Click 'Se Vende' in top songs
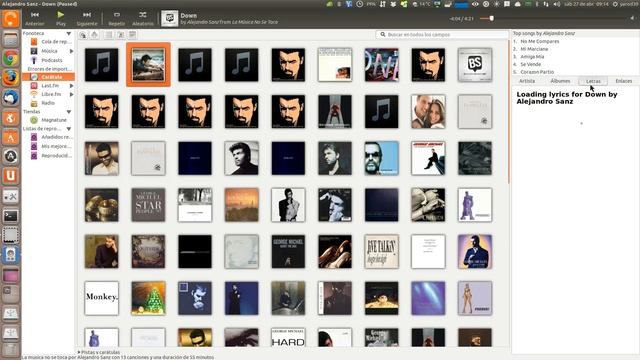This screenshot has height=360, width=640. pyautogui.click(x=531, y=64)
